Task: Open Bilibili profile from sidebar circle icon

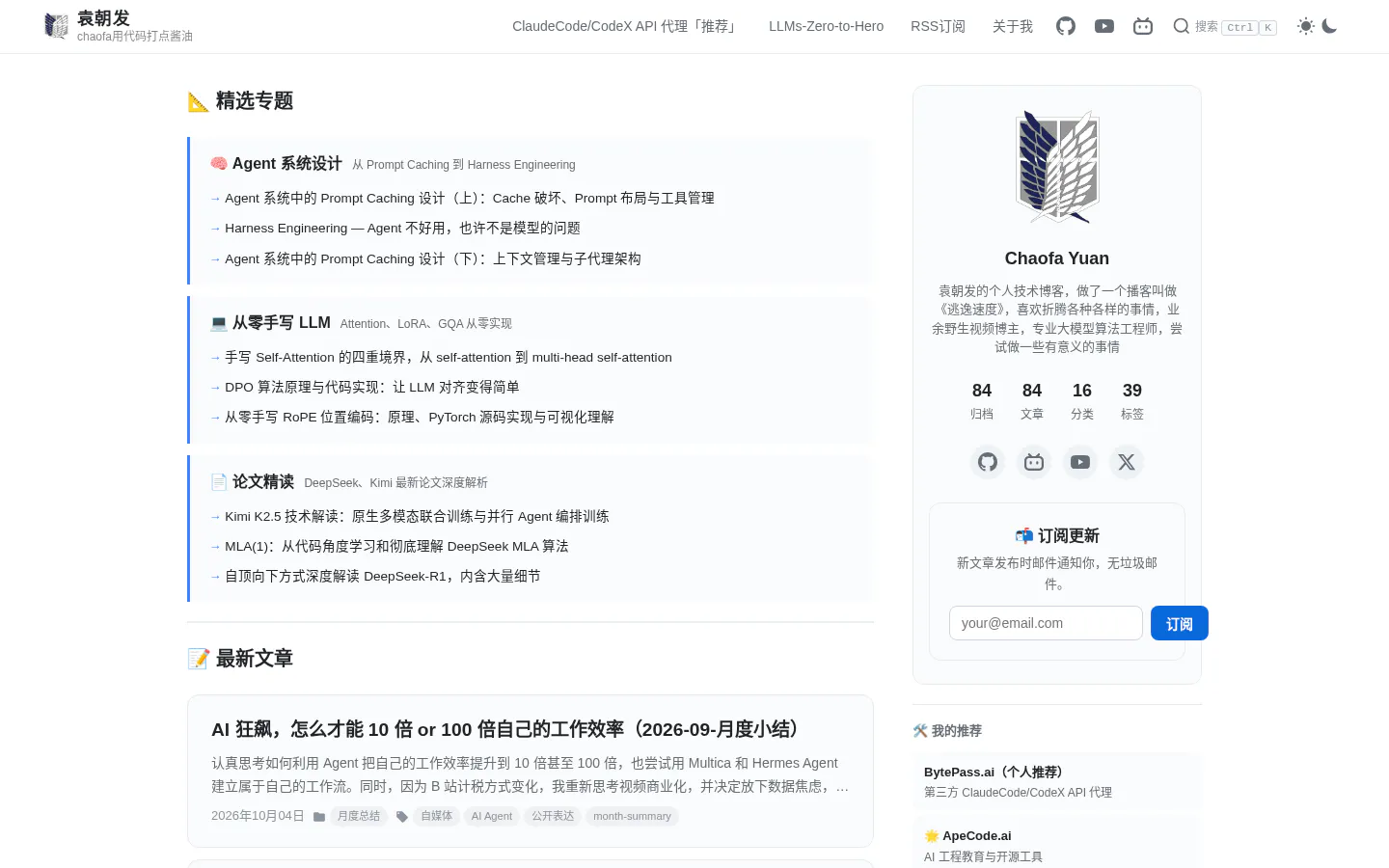Action: pos(1034,462)
